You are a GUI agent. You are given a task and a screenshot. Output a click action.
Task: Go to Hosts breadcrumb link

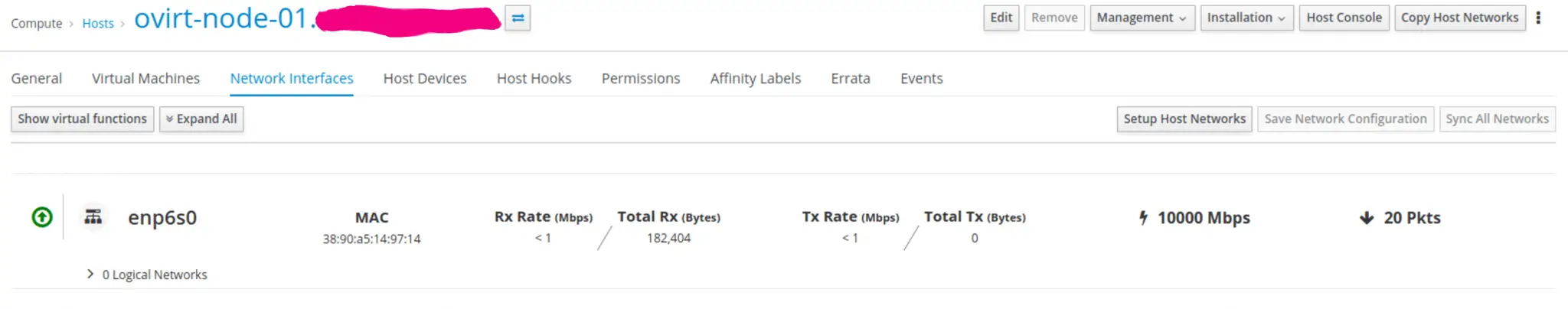pyautogui.click(x=98, y=24)
